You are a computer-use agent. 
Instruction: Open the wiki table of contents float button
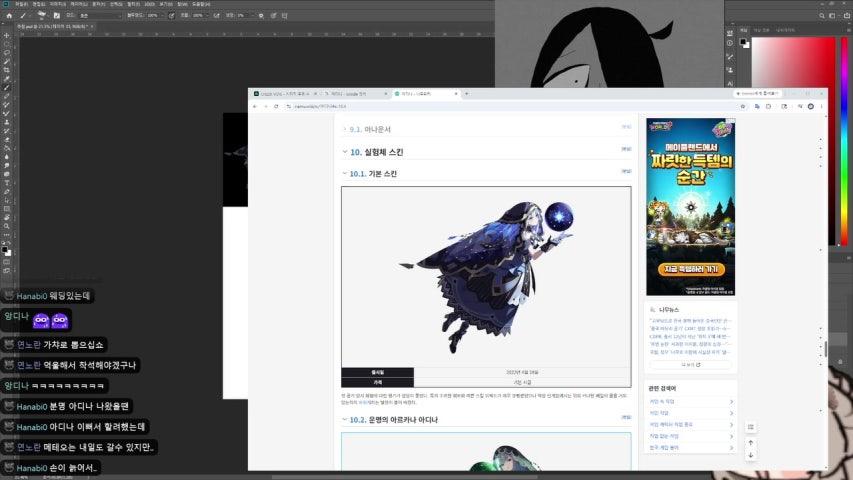751,427
